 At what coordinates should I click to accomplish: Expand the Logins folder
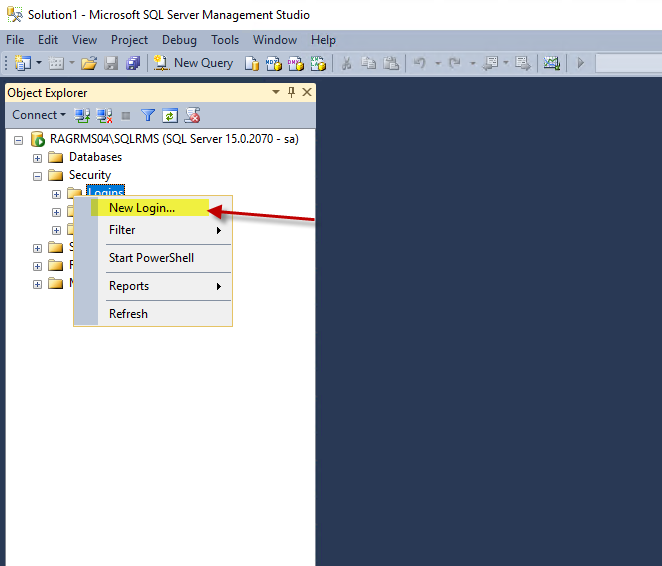coord(57,194)
